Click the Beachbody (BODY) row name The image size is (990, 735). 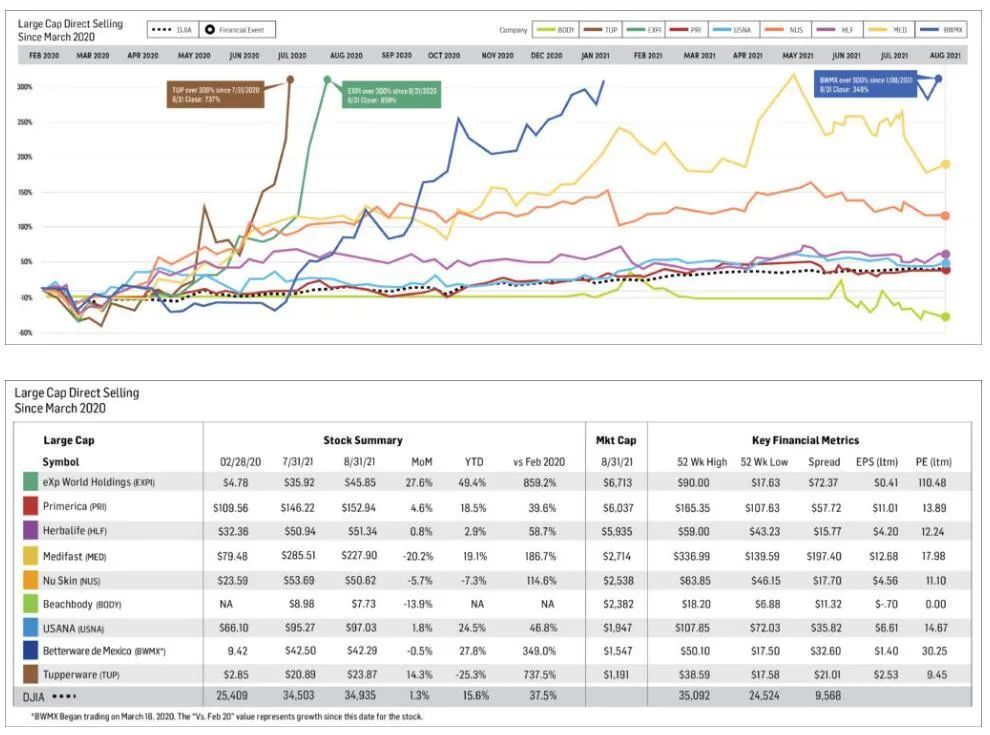82,604
